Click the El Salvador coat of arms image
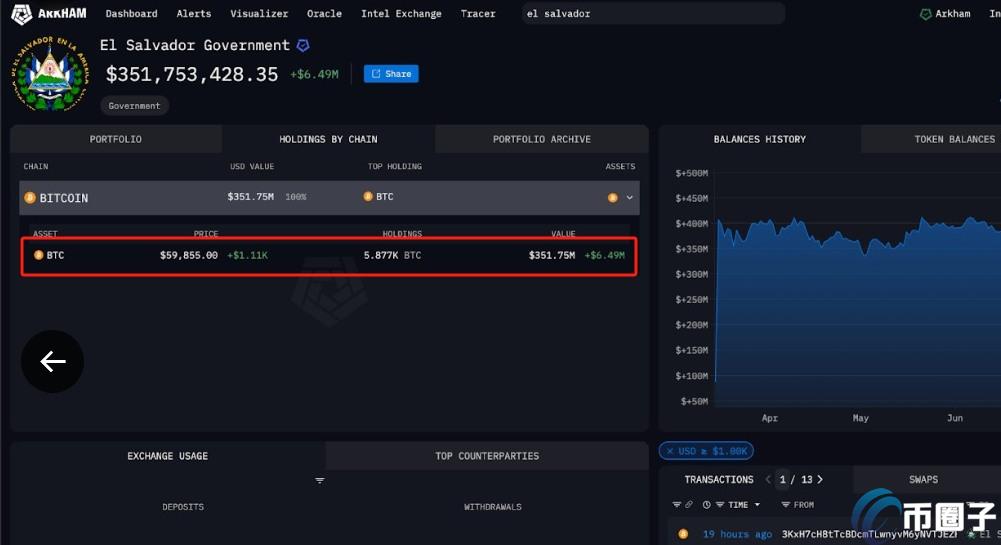This screenshot has width=1001, height=545. click(x=50, y=74)
